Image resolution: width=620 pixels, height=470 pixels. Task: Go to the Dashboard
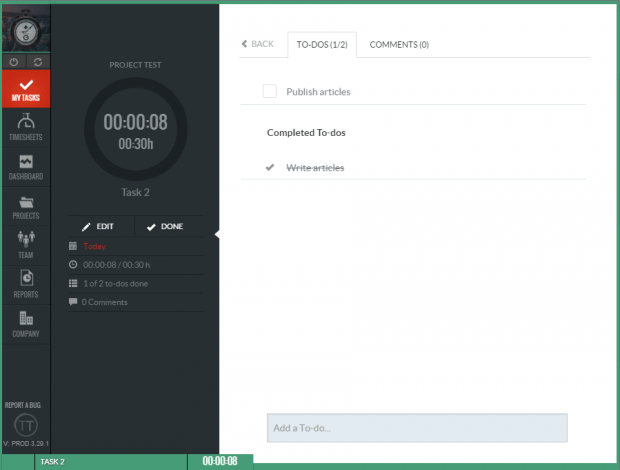click(26, 167)
